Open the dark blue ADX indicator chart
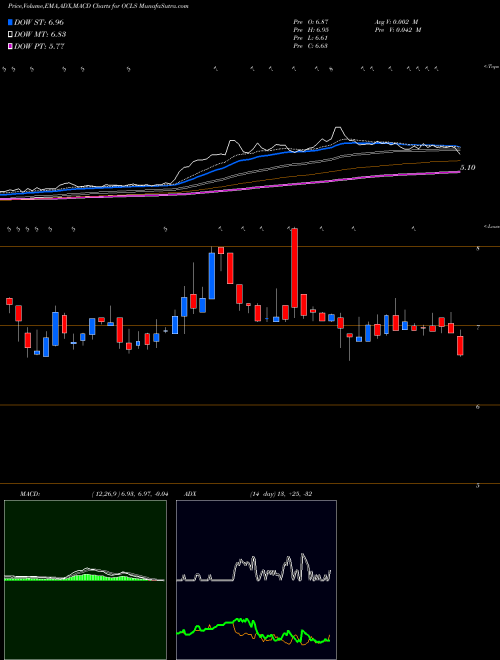Screen dimensions: 500x660 (256, 580)
